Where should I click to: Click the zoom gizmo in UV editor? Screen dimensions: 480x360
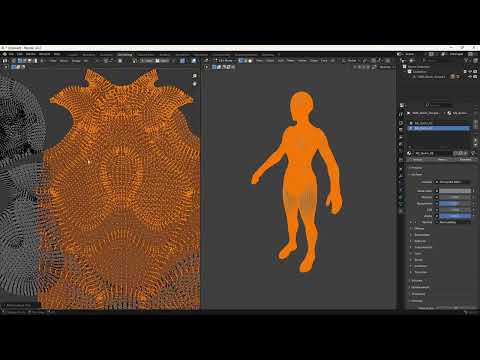click(x=195, y=76)
